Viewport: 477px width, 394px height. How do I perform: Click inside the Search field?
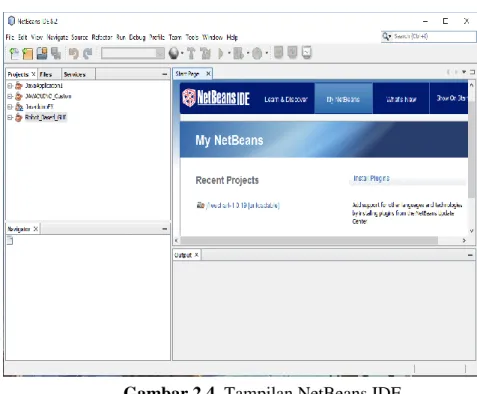(433, 36)
